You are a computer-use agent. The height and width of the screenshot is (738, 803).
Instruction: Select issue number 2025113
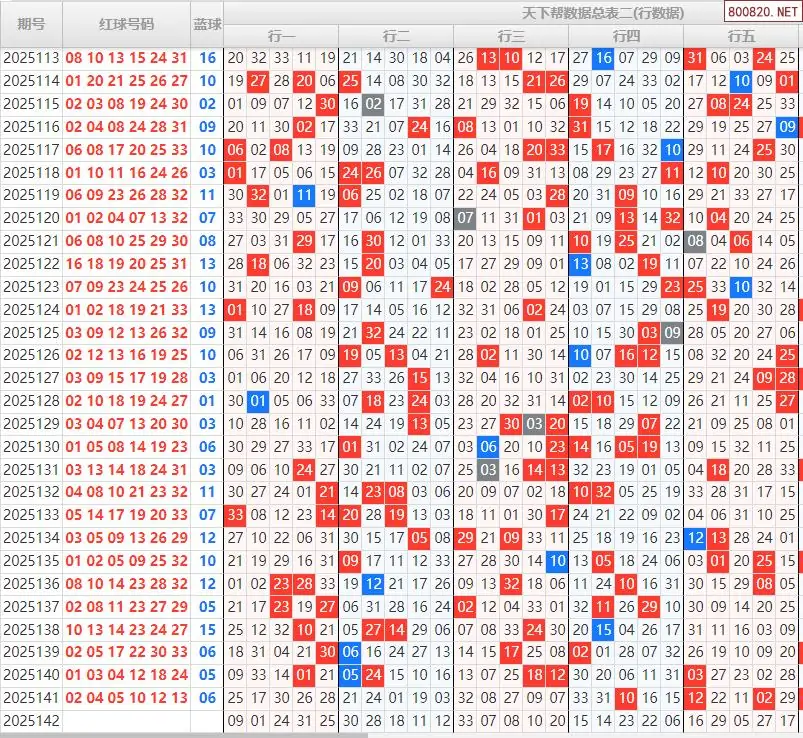coord(31,58)
